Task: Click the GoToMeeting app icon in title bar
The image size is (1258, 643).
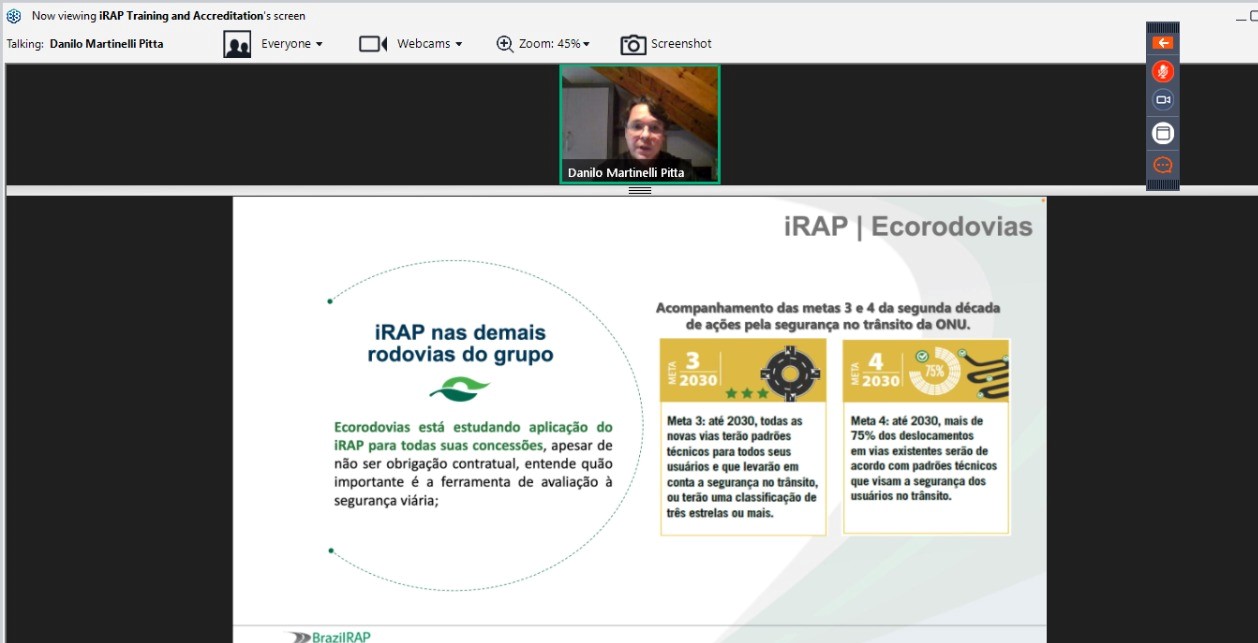Action: pos(14,15)
